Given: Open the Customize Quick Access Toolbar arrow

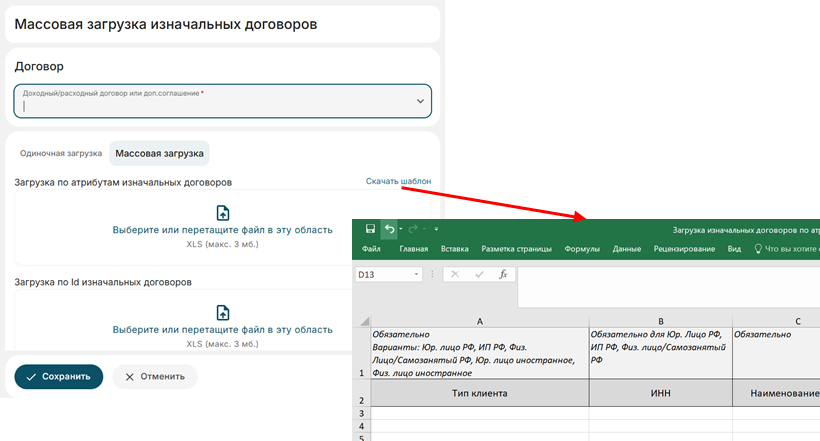Looking at the screenshot, I should (x=436, y=230).
